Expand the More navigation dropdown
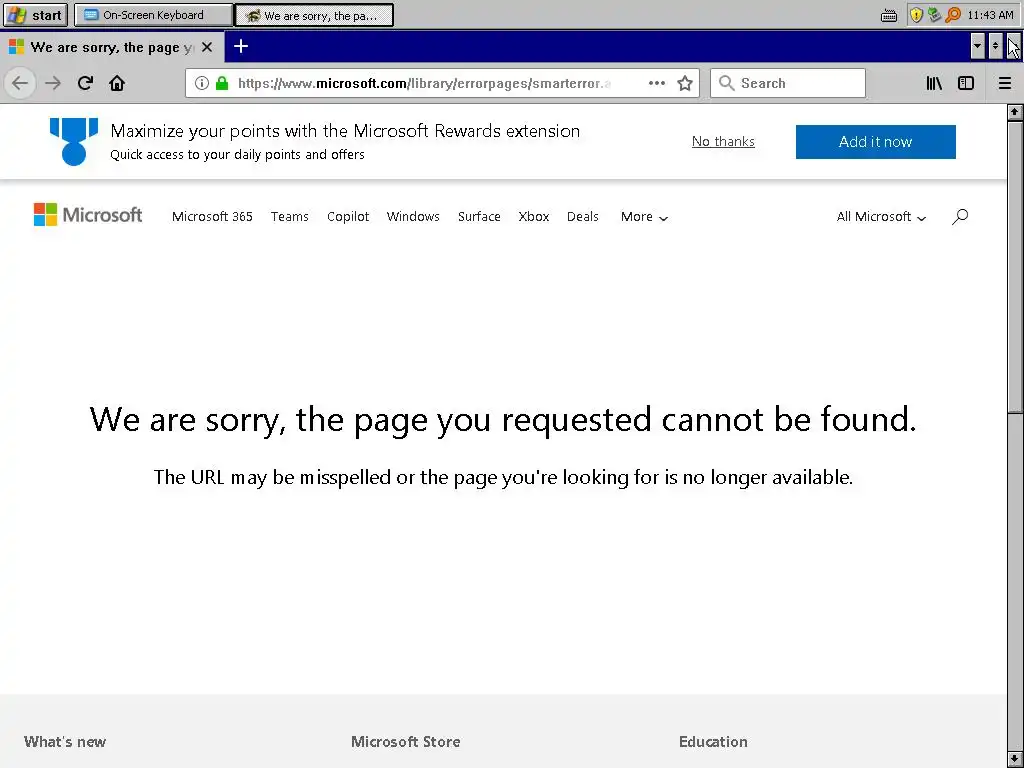 pyautogui.click(x=644, y=217)
